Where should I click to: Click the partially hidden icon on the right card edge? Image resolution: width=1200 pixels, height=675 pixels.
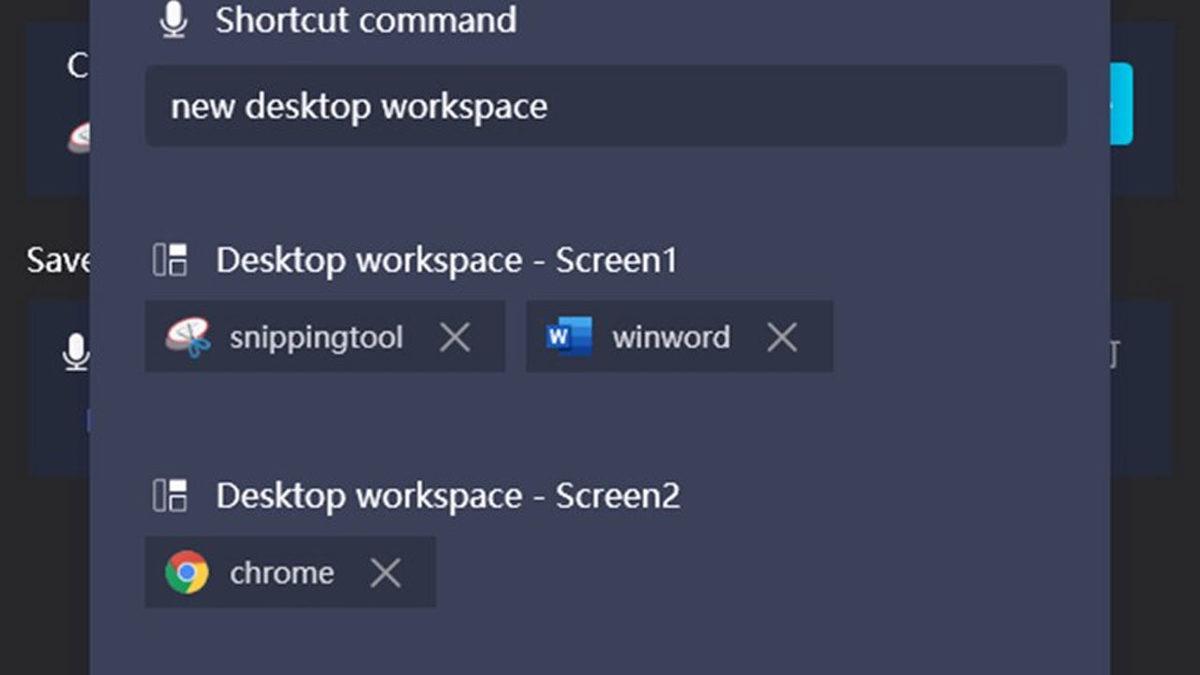pyautogui.click(x=1113, y=353)
